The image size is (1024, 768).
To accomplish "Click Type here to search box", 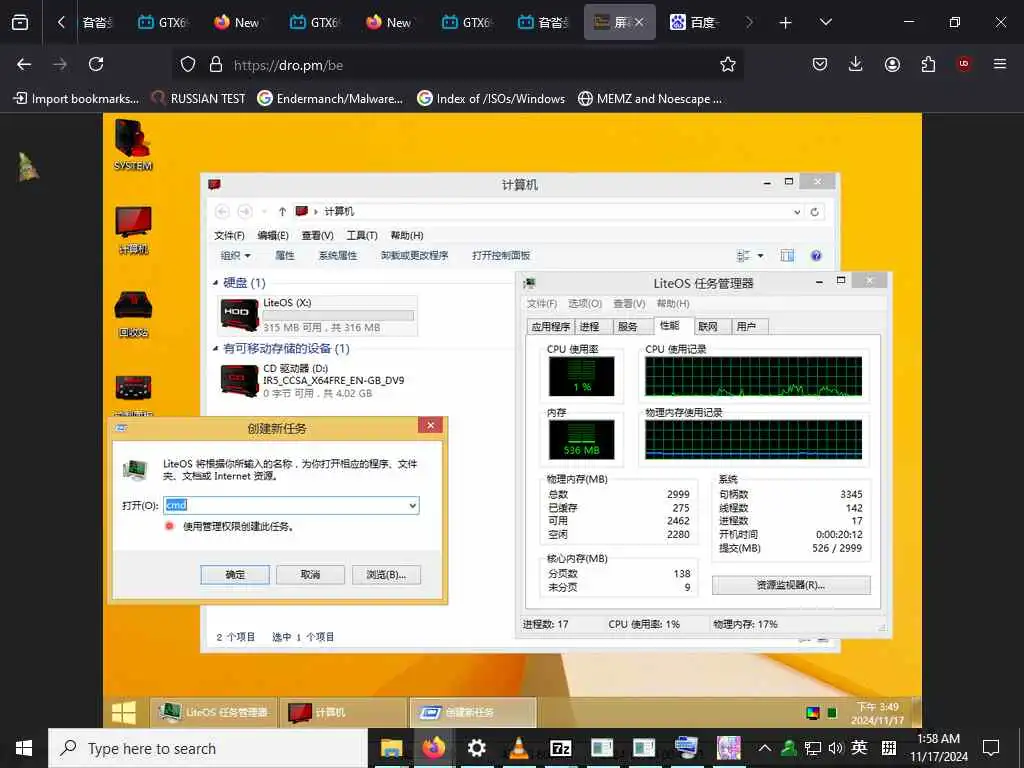I will [208, 748].
